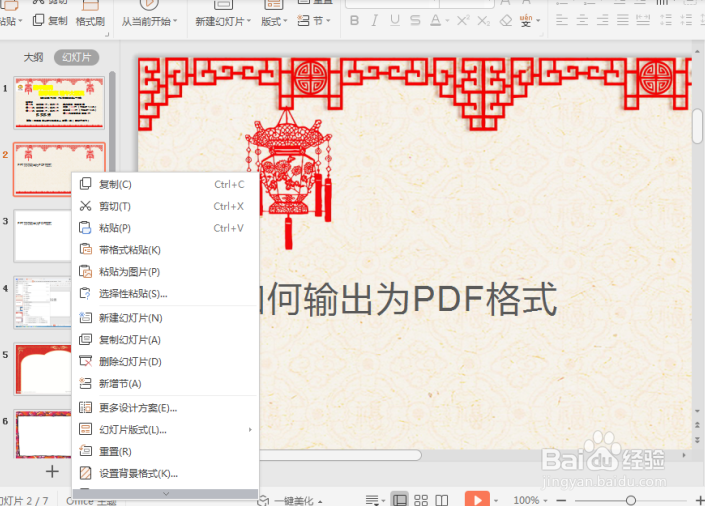Choose 重置(R) menu item
705x506 pixels.
click(165, 451)
